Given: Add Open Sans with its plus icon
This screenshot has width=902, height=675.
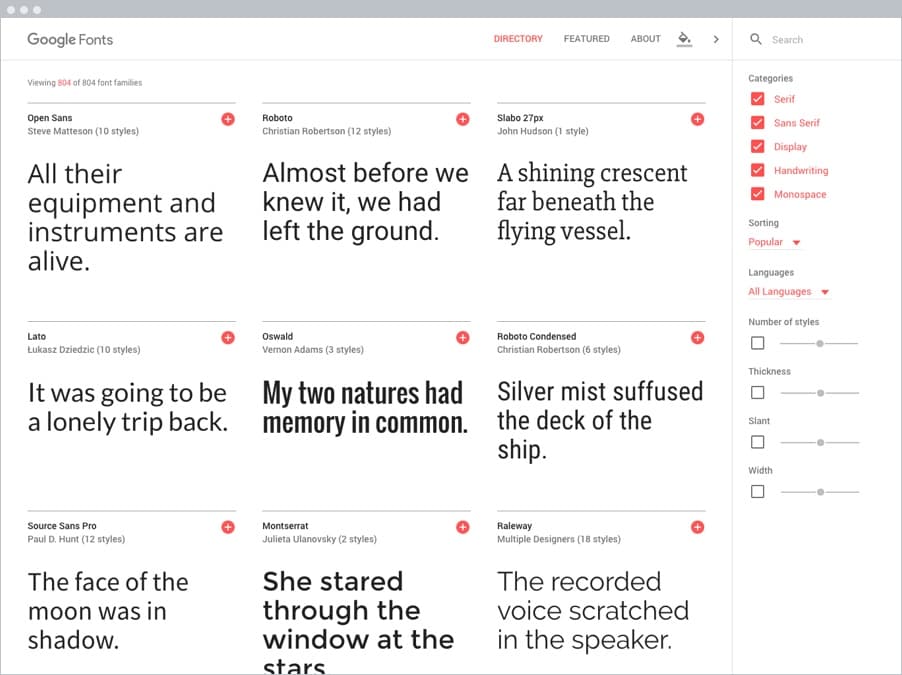Looking at the screenshot, I should 228,119.
